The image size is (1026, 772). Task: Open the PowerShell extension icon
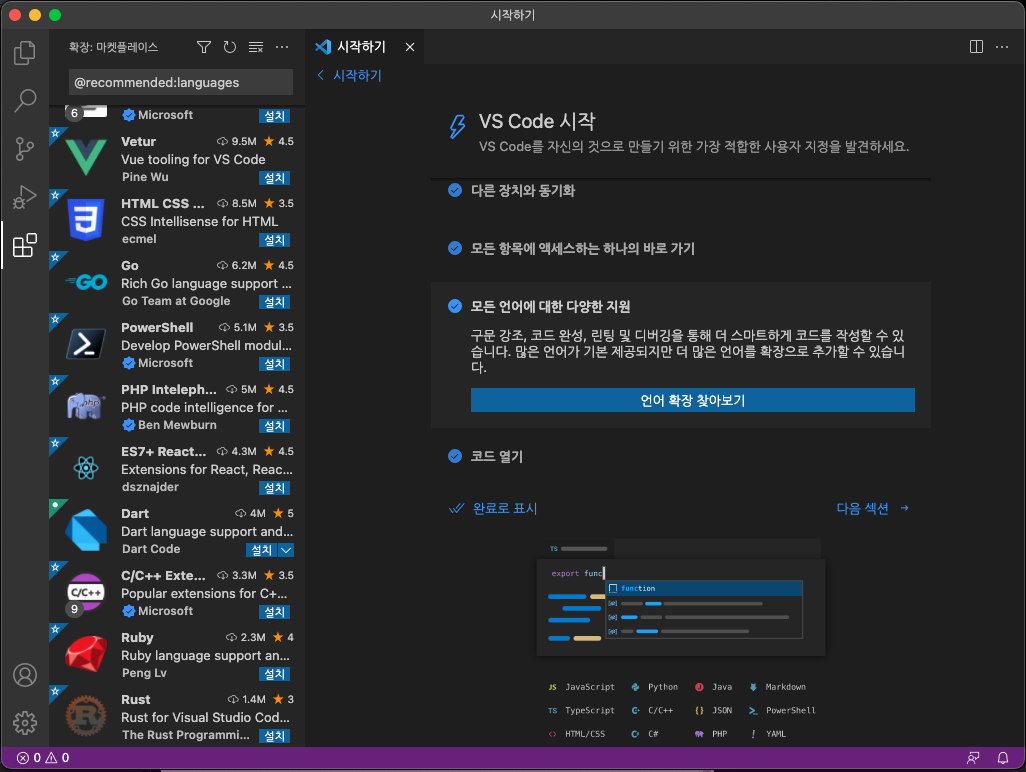[x=86, y=343]
